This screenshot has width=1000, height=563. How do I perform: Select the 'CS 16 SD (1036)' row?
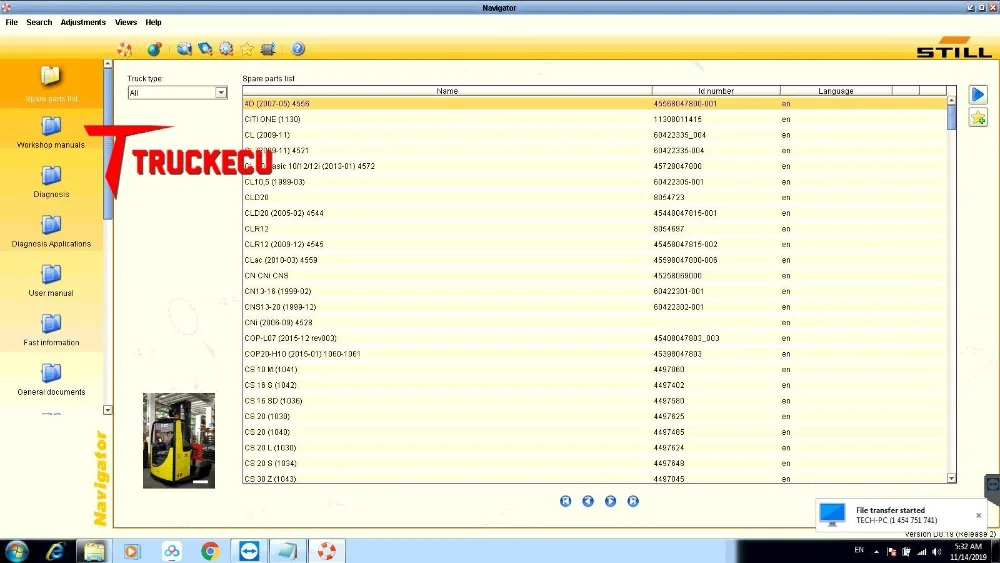[594, 400]
